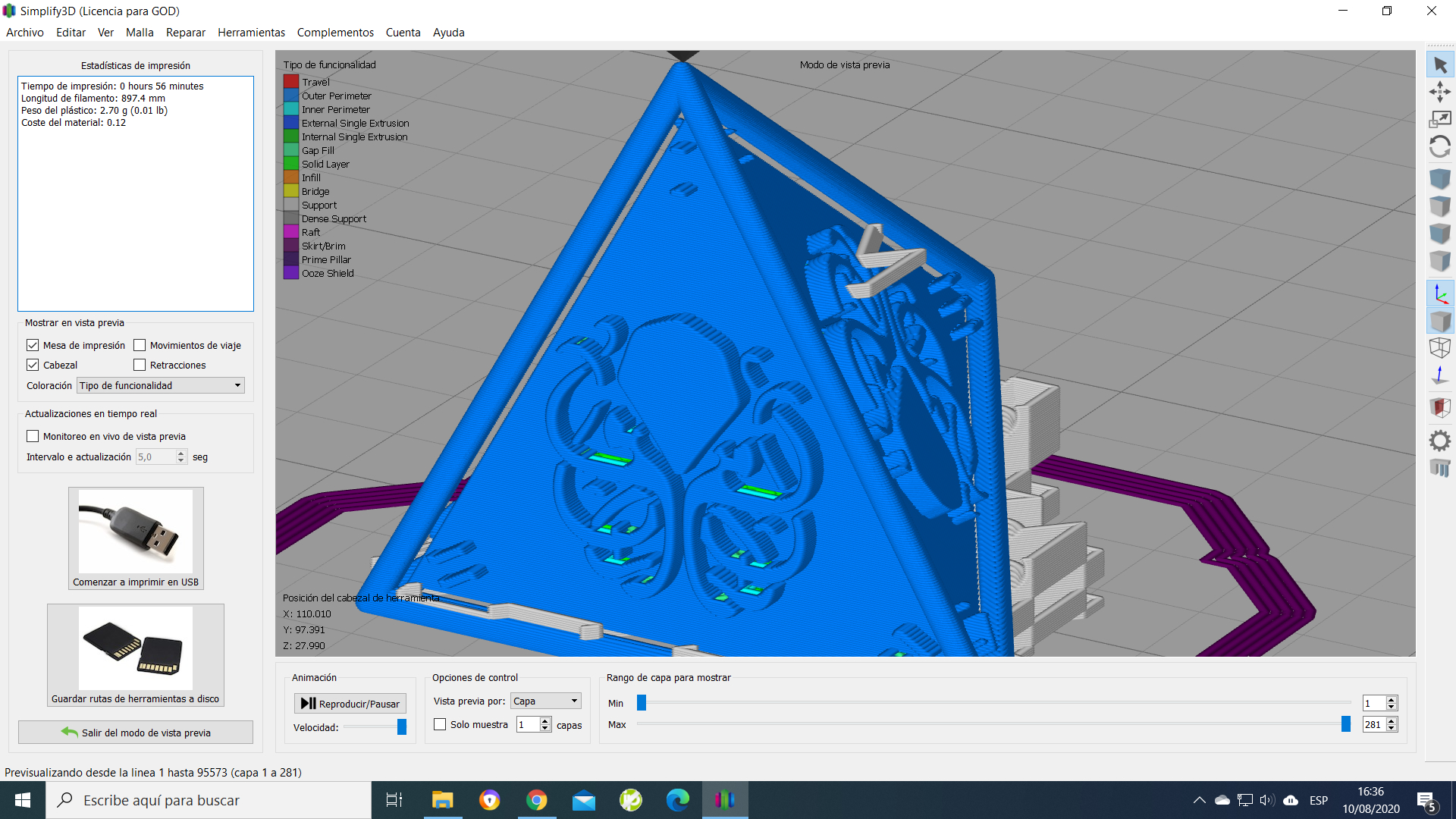Launch Google Chrome from taskbar
Screen dimensions: 1456x819
point(537,800)
